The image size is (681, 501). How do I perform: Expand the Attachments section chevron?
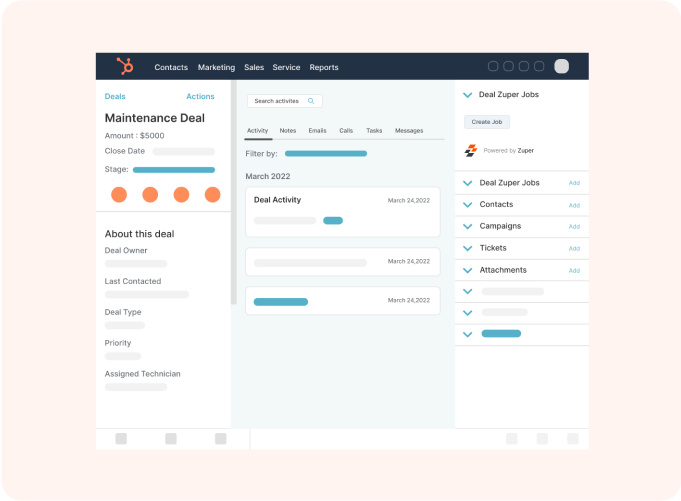click(x=468, y=270)
